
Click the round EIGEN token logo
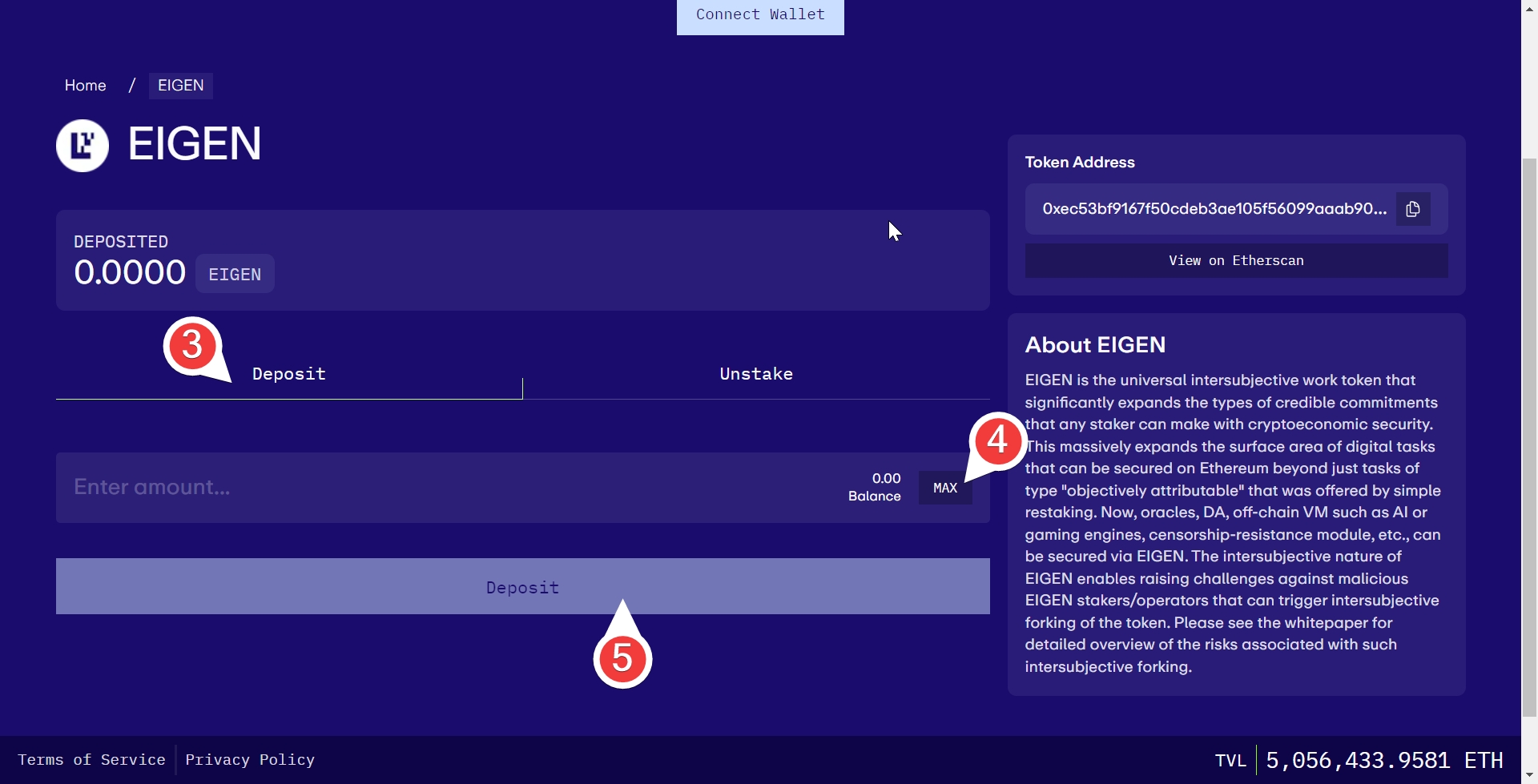[83, 146]
